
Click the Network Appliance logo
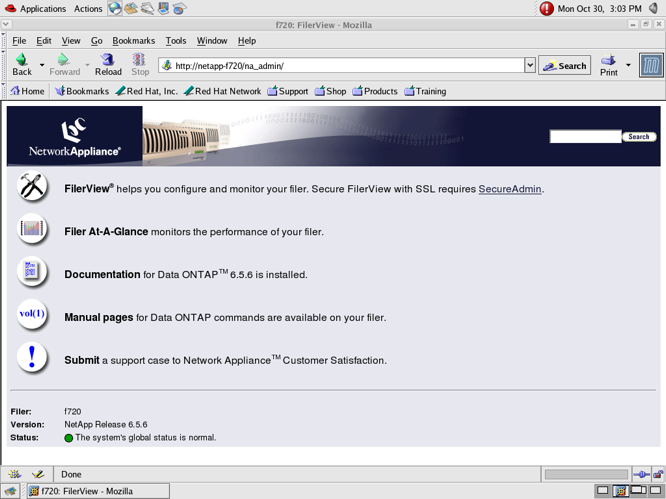pos(74,137)
